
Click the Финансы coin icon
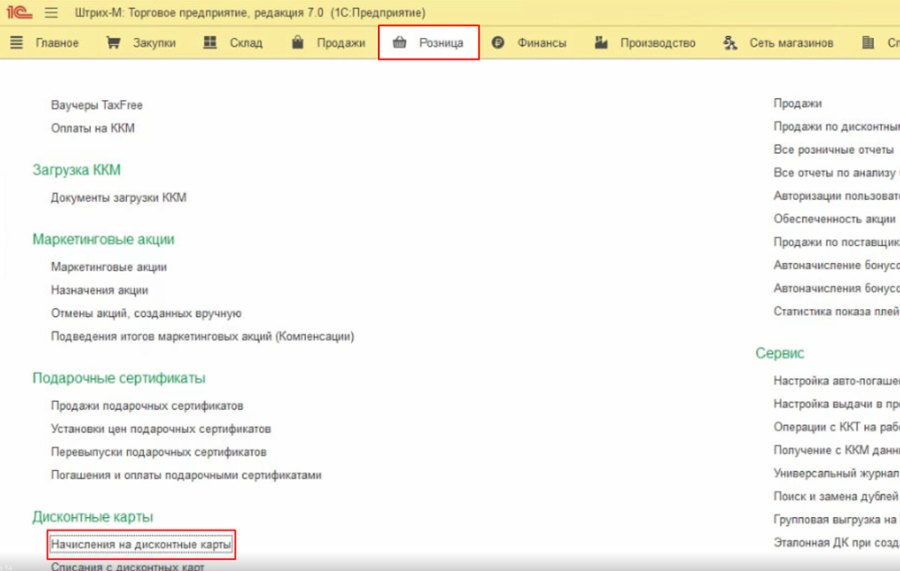click(x=498, y=42)
